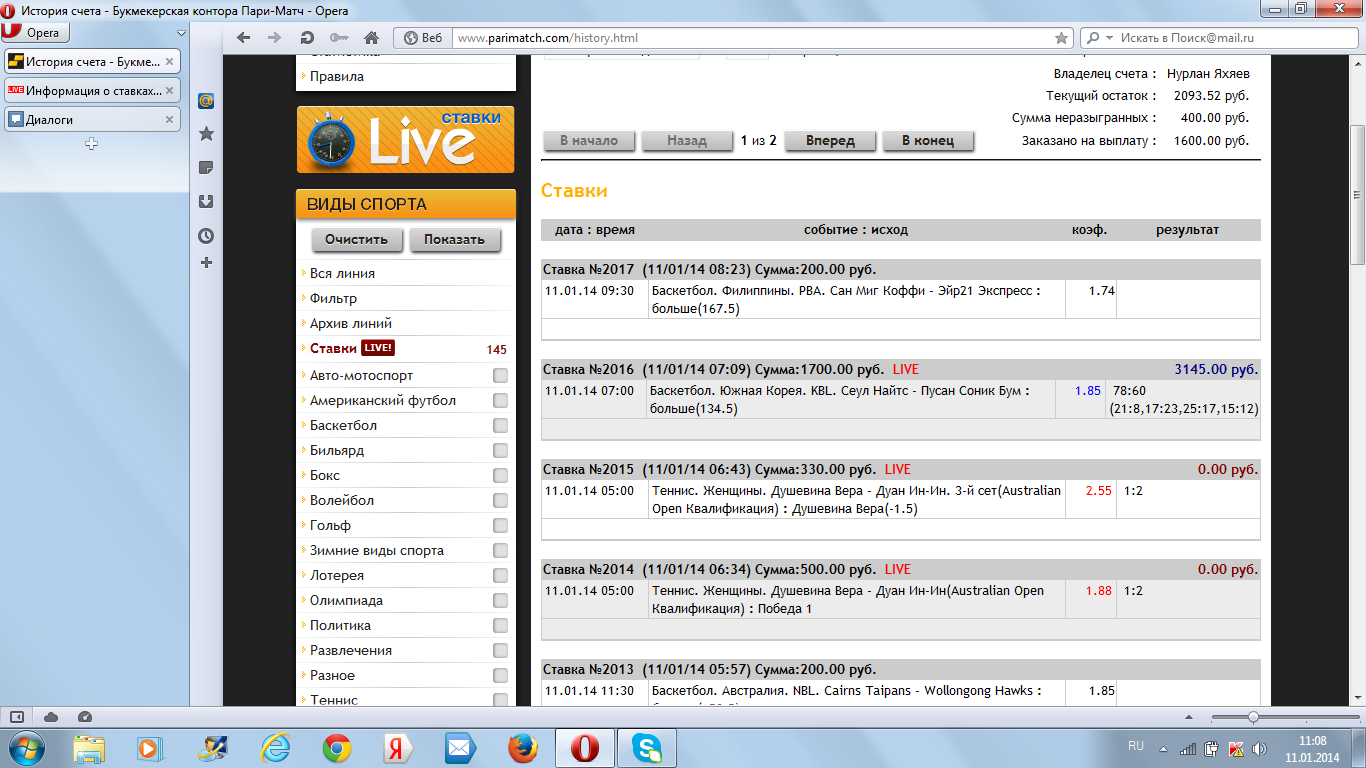1366x768 pixels.
Task: Switch to Информация о ставках tab
Action: (x=85, y=91)
